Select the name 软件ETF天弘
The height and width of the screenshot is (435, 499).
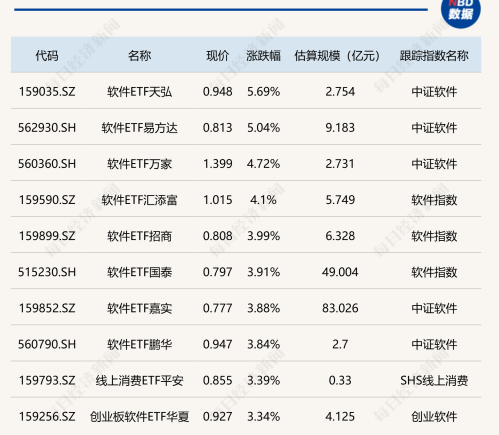(x=139, y=91)
